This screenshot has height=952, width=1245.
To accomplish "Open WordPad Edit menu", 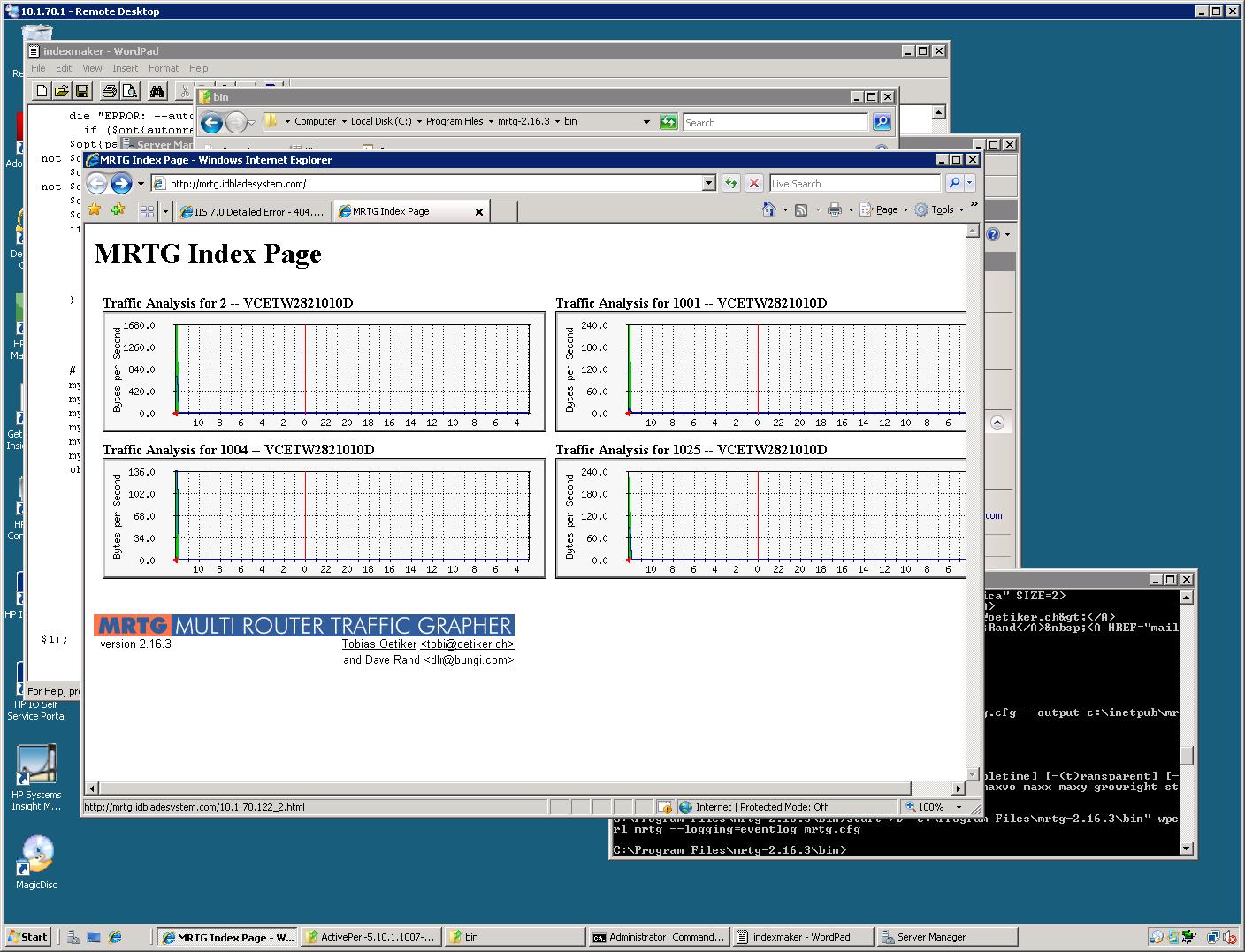I will 64,68.
